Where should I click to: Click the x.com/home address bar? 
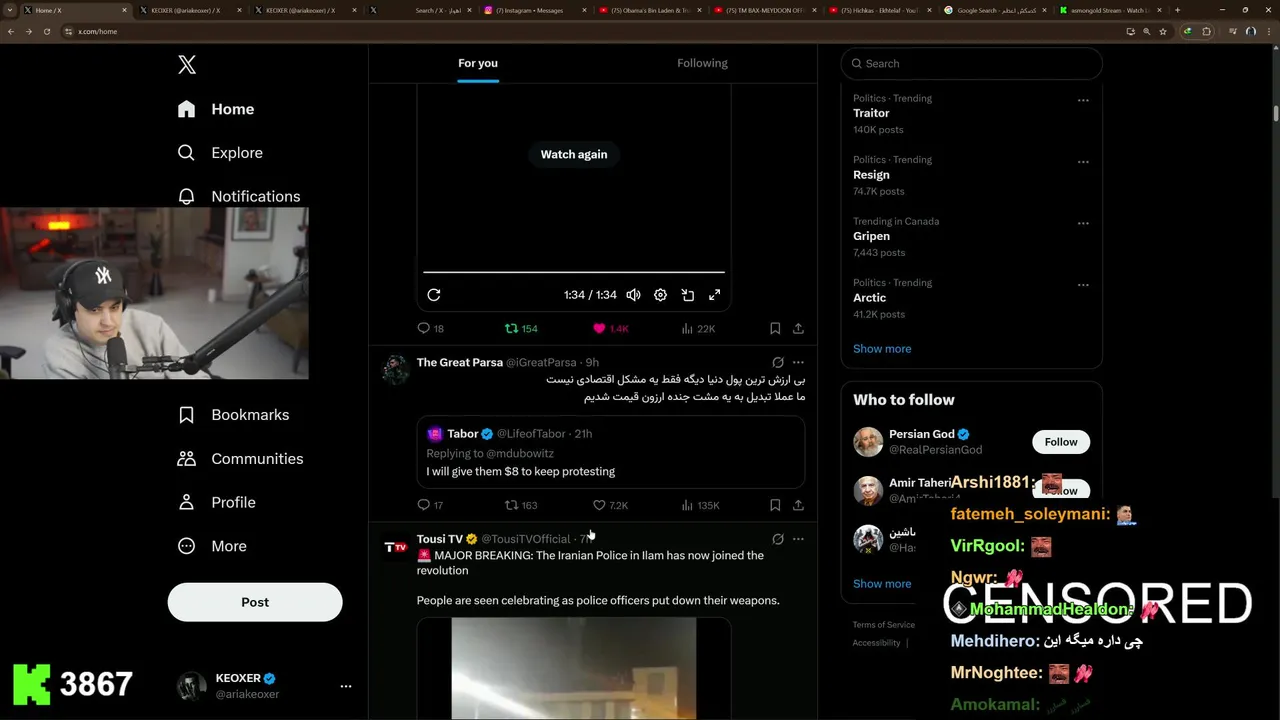pos(590,31)
